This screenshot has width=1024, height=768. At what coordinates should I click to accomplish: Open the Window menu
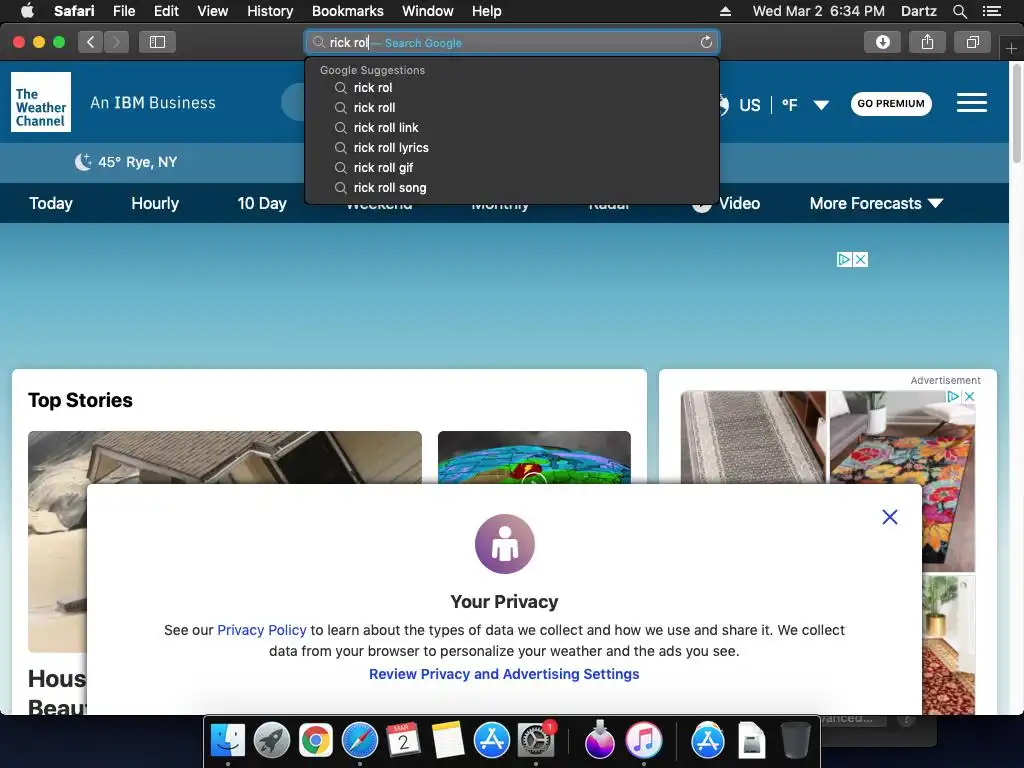point(428,11)
